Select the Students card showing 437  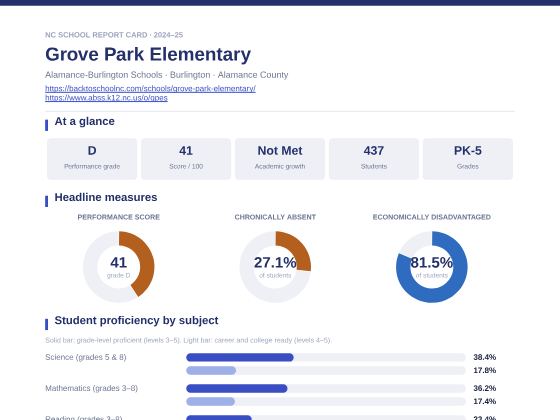click(x=374, y=159)
